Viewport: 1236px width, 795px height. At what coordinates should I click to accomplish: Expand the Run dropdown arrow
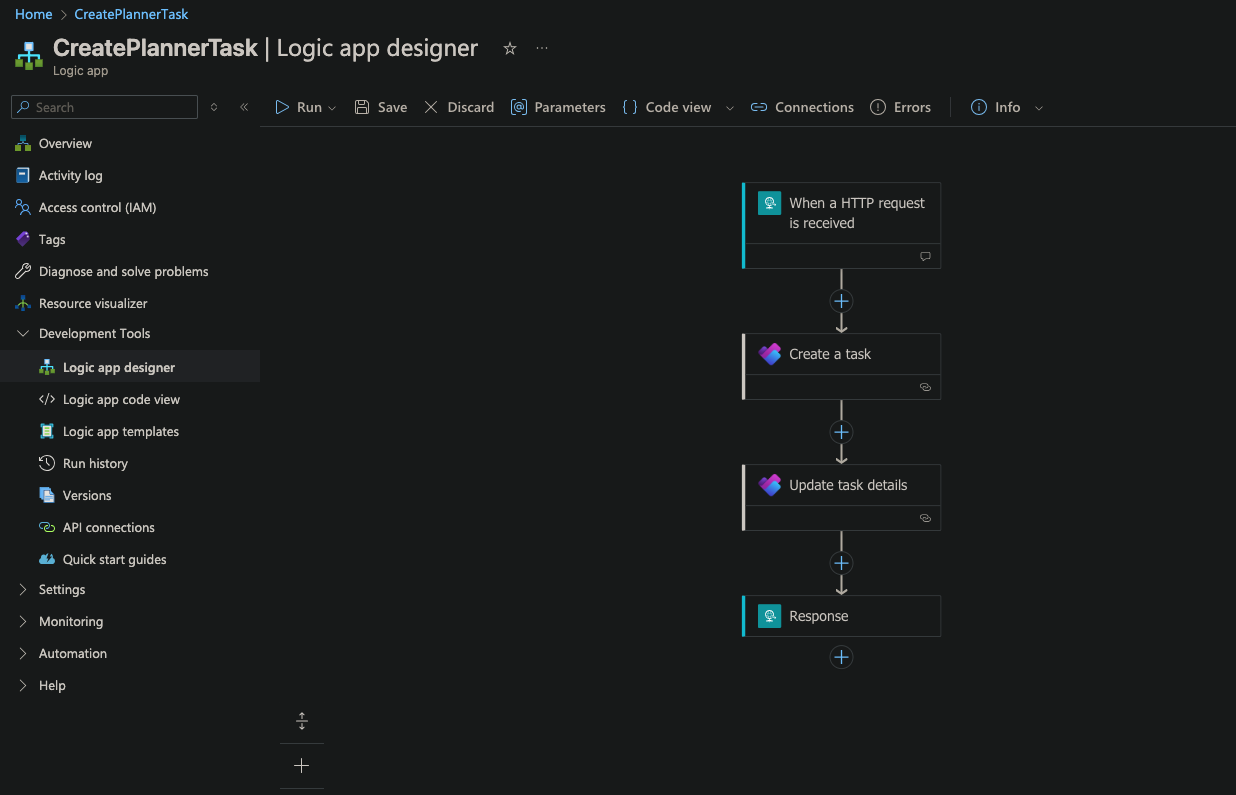(x=332, y=108)
